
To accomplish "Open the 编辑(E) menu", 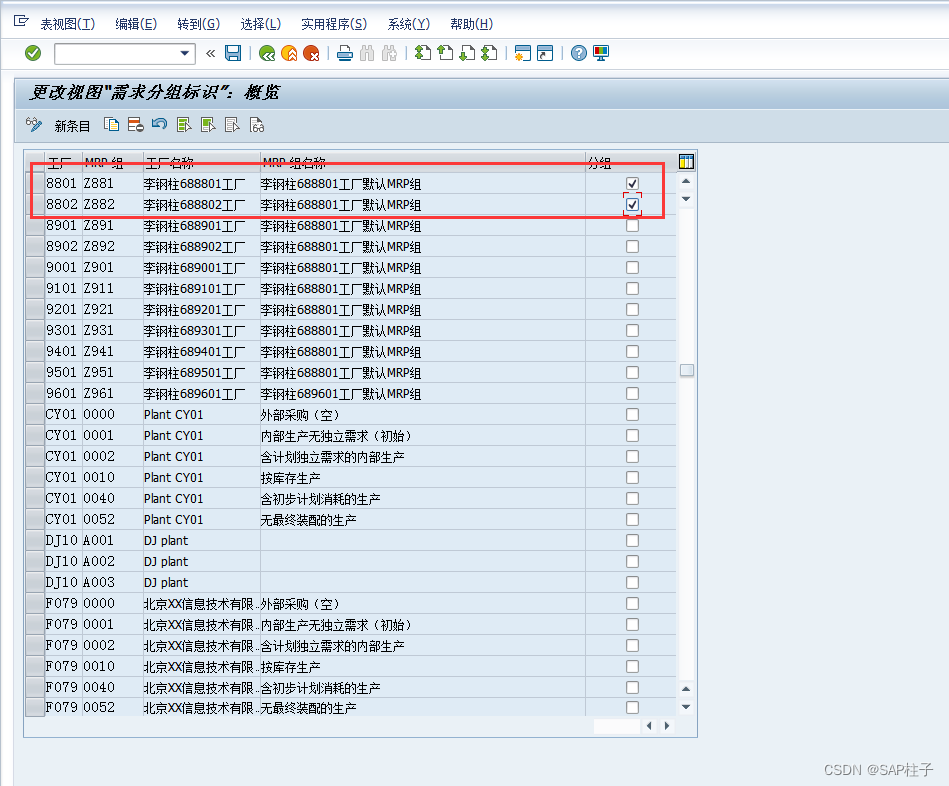I will click(x=136, y=24).
